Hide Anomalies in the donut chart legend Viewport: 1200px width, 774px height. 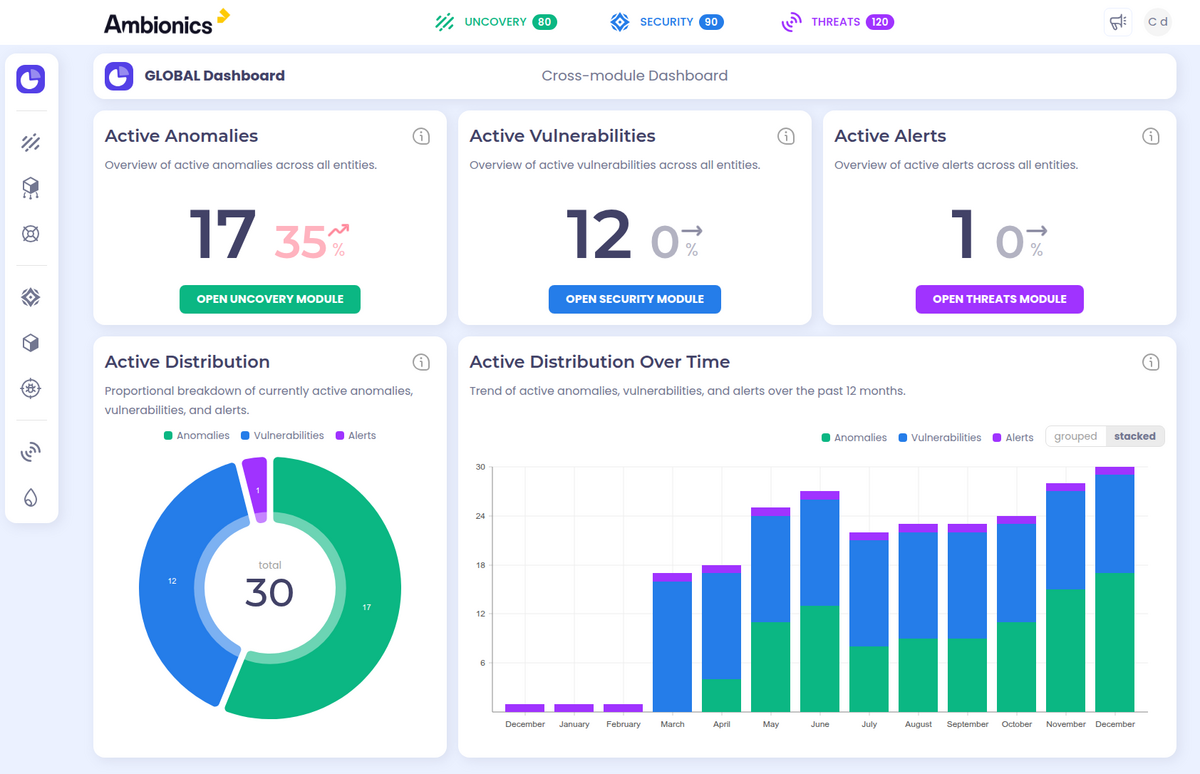(x=197, y=435)
